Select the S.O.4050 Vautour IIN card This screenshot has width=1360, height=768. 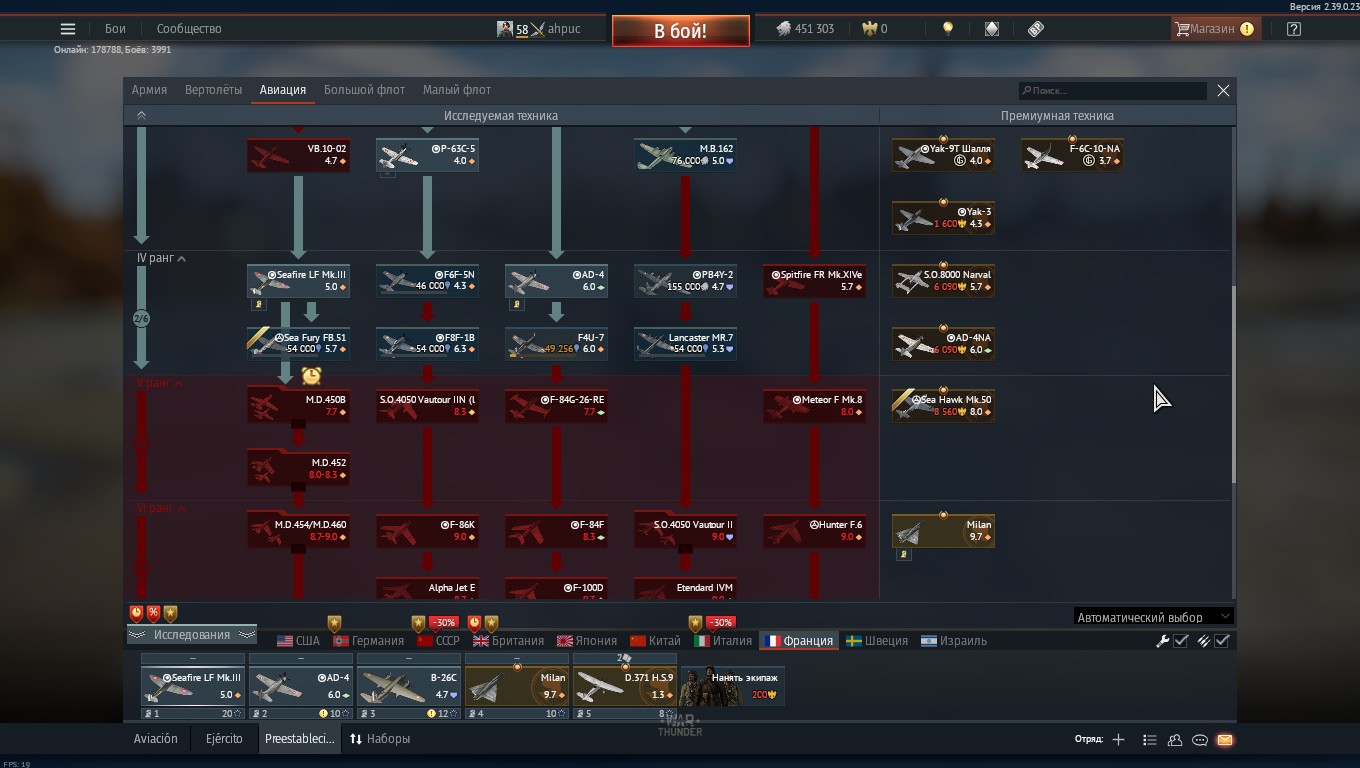pyautogui.click(x=427, y=406)
